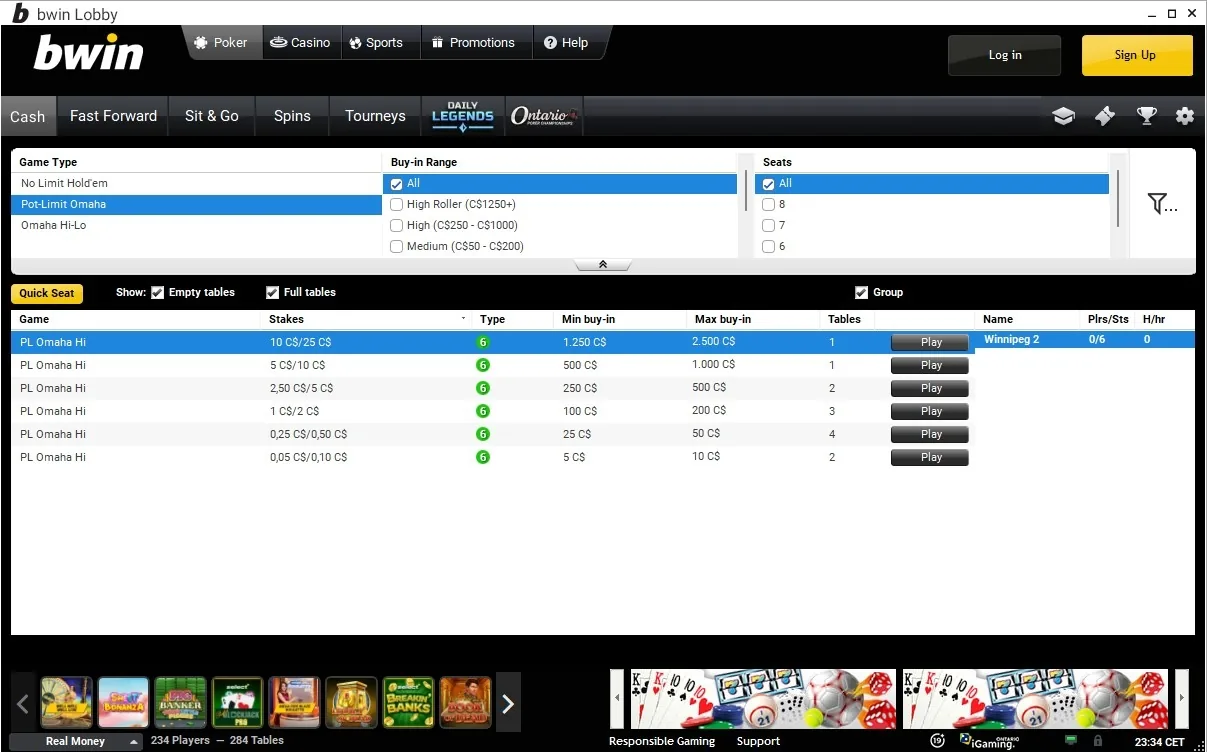
Task: Open the Tourneys tab
Action: point(374,116)
